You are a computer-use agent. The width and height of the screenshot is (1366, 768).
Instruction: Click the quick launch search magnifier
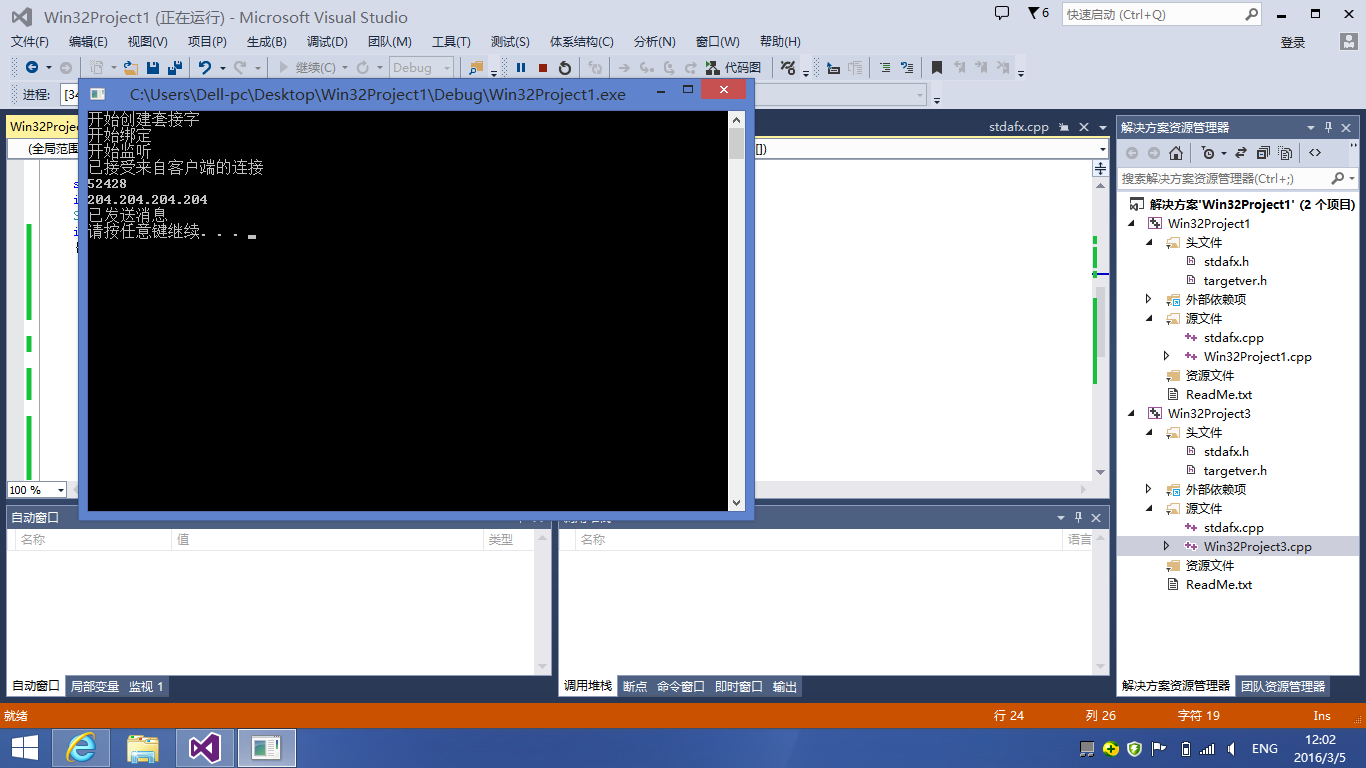coord(1252,15)
